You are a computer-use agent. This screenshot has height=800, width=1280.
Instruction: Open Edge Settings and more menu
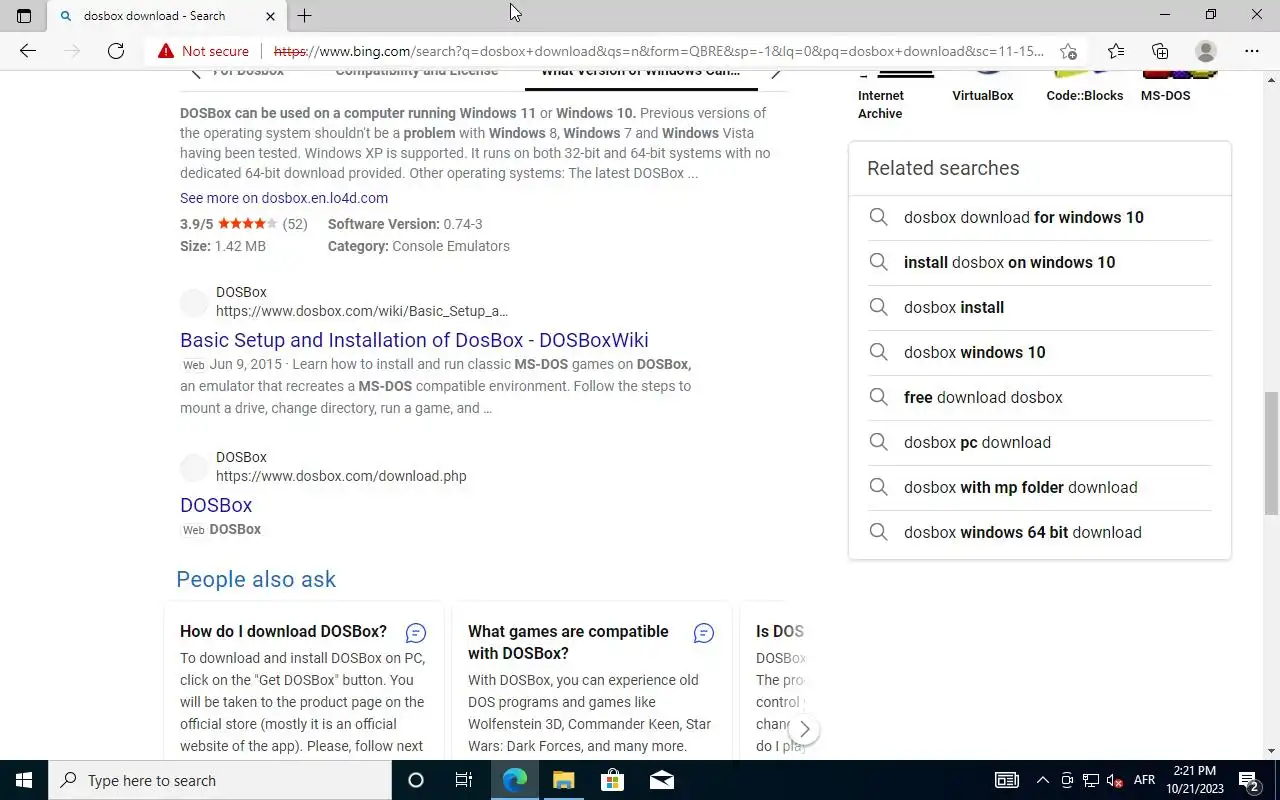(x=1252, y=51)
